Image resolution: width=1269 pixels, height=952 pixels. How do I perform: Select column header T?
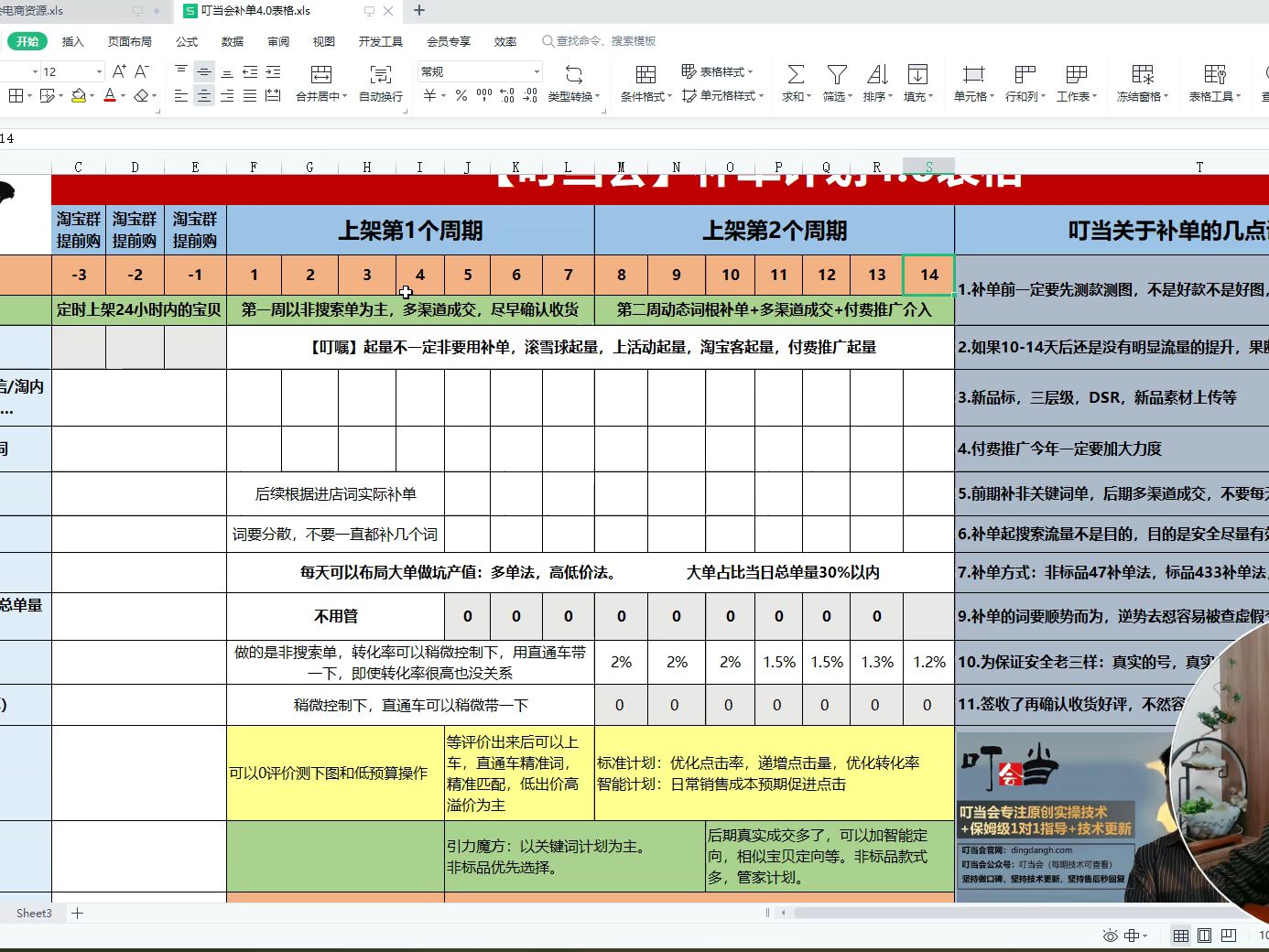[1199, 167]
